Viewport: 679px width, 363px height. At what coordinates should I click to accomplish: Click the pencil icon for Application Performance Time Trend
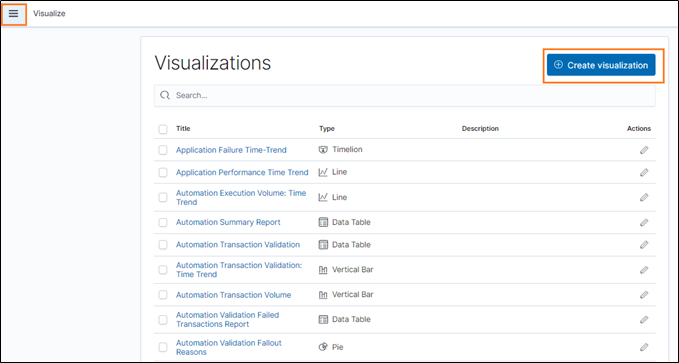pyautogui.click(x=644, y=172)
